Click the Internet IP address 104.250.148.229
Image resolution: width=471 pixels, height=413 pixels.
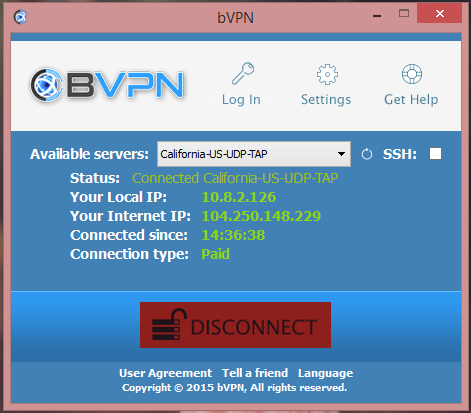261,216
